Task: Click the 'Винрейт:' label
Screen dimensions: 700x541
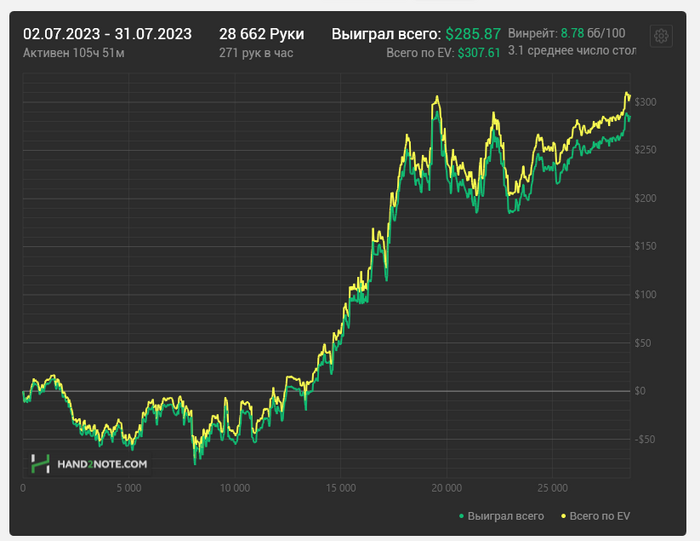Action: (533, 33)
